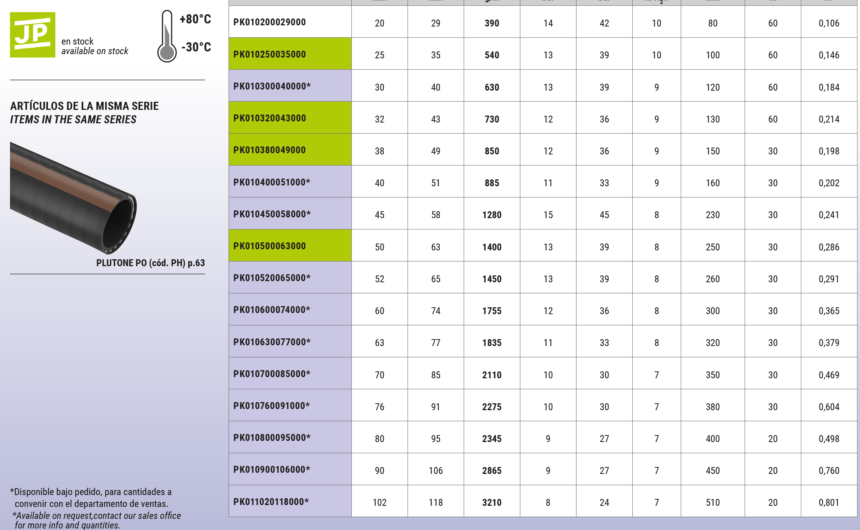Image resolution: width=860 pixels, height=530 pixels.
Task: Click the green highlighted code PK010500063000
Action: tap(269, 246)
